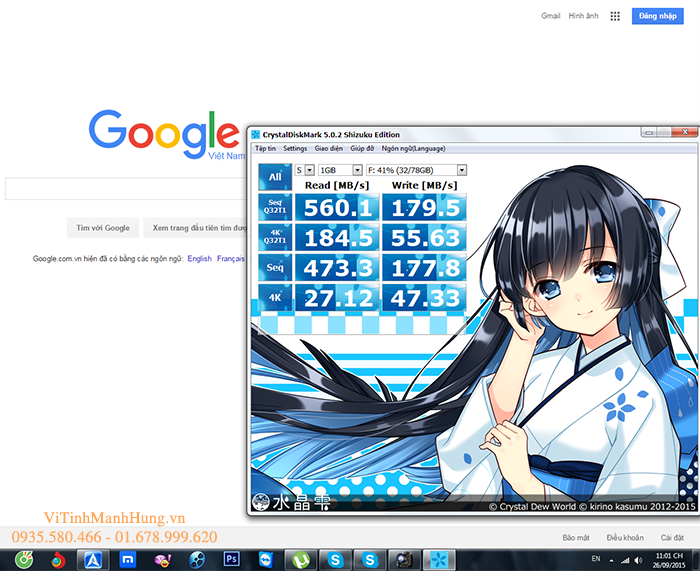Run the Seq Q32T1 test
Viewport: 700px width, 571px height.
[275, 207]
